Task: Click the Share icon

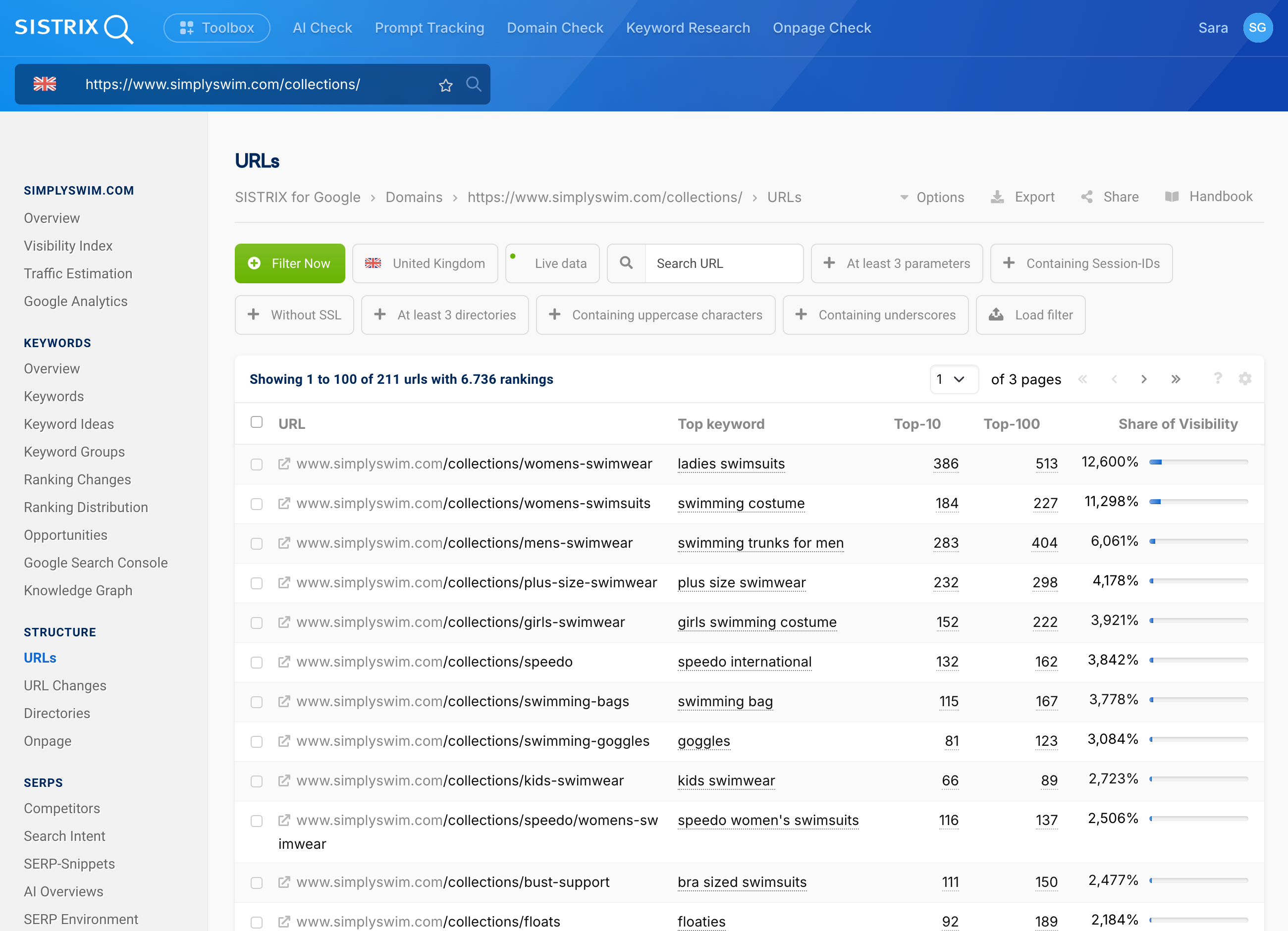Action: [1087, 197]
